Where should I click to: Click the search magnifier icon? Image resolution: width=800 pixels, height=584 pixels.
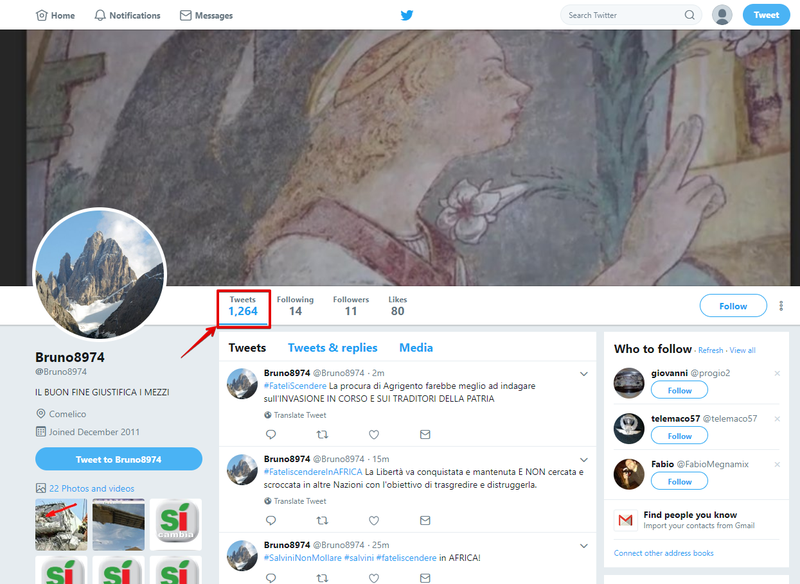click(689, 15)
